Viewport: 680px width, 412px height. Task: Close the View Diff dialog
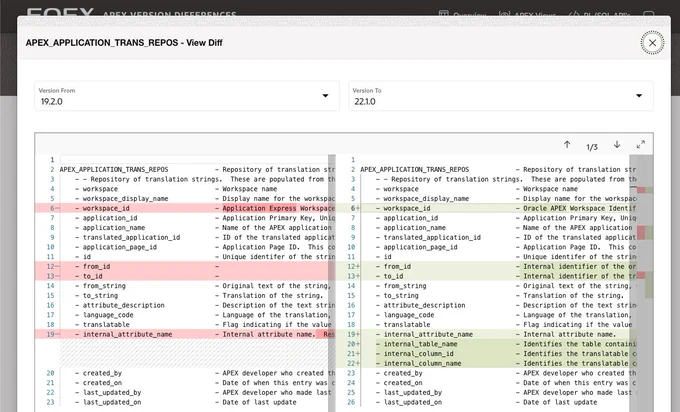652,43
